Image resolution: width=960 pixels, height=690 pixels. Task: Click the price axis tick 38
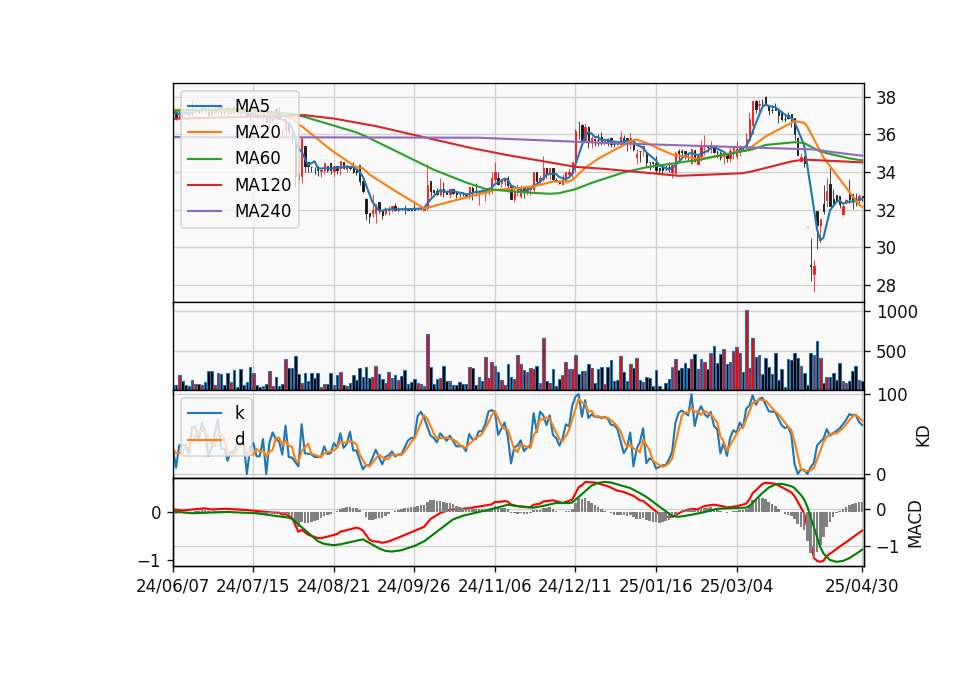pos(886,98)
